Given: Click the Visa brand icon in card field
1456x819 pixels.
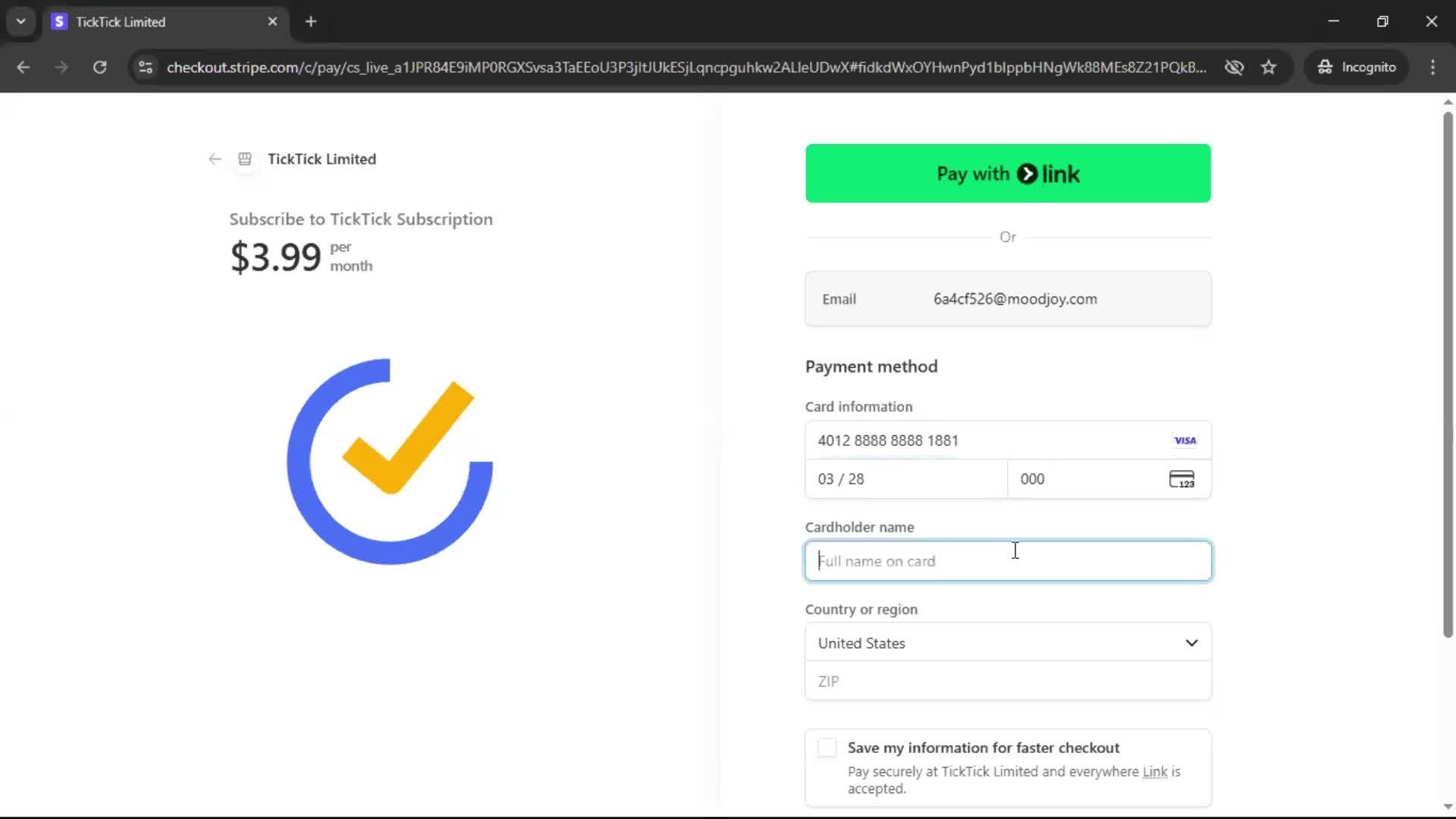Looking at the screenshot, I should pos(1185,441).
